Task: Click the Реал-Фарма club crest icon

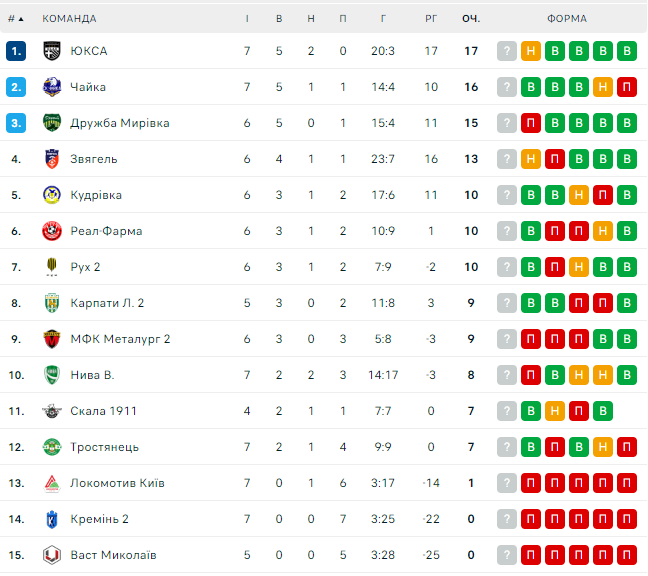Action: [x=53, y=231]
